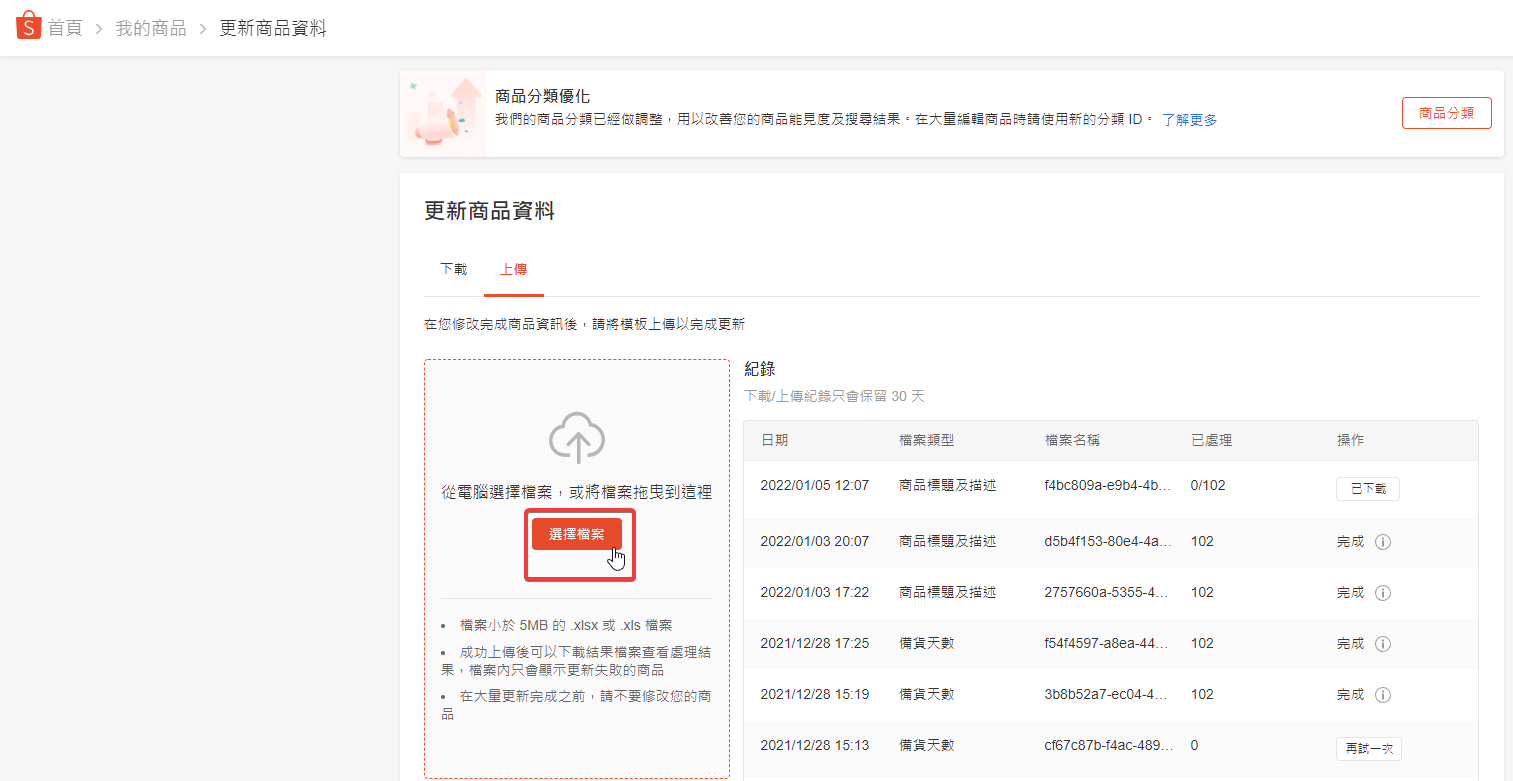The image size is (1513, 781).
Task: Click the Shopee logo icon
Action: click(x=28, y=26)
